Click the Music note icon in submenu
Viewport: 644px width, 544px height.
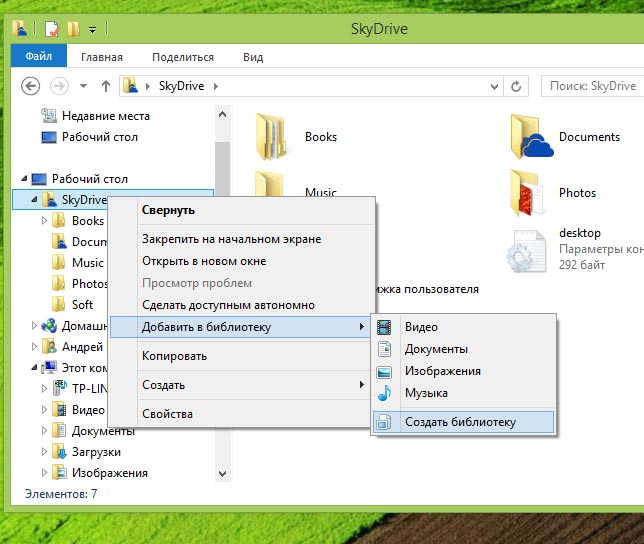[x=385, y=393]
